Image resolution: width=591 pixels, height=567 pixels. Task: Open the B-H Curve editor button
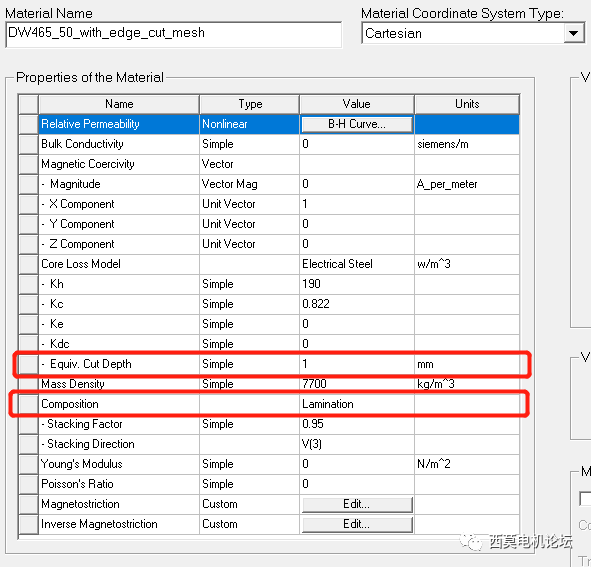357,124
